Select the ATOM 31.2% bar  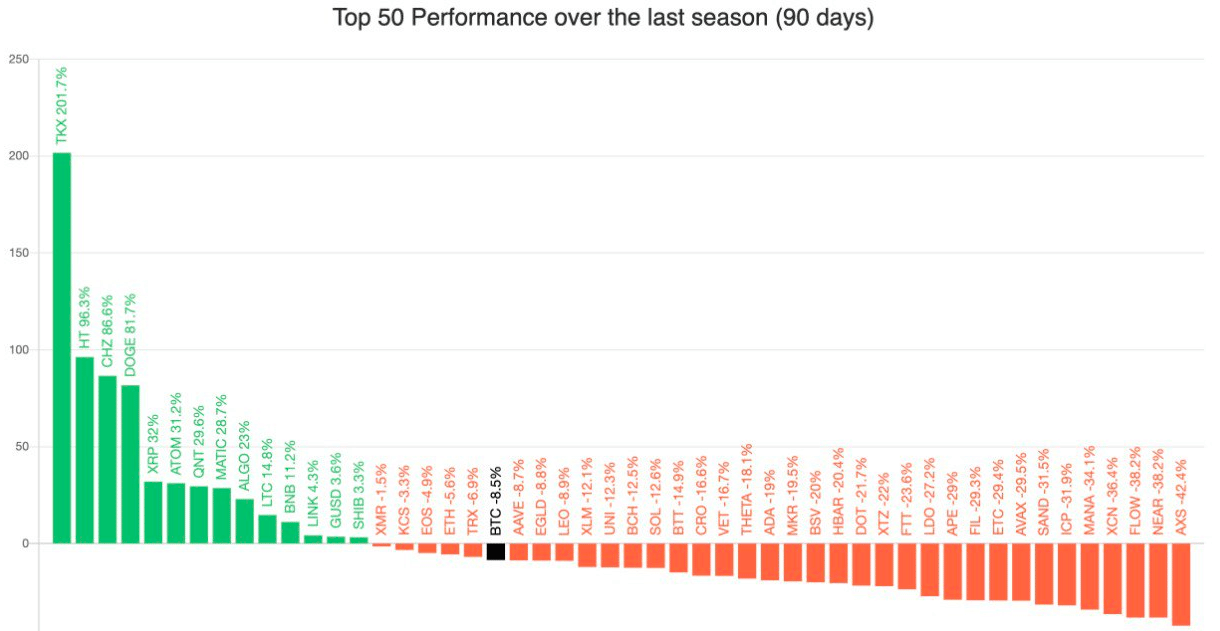click(x=176, y=514)
